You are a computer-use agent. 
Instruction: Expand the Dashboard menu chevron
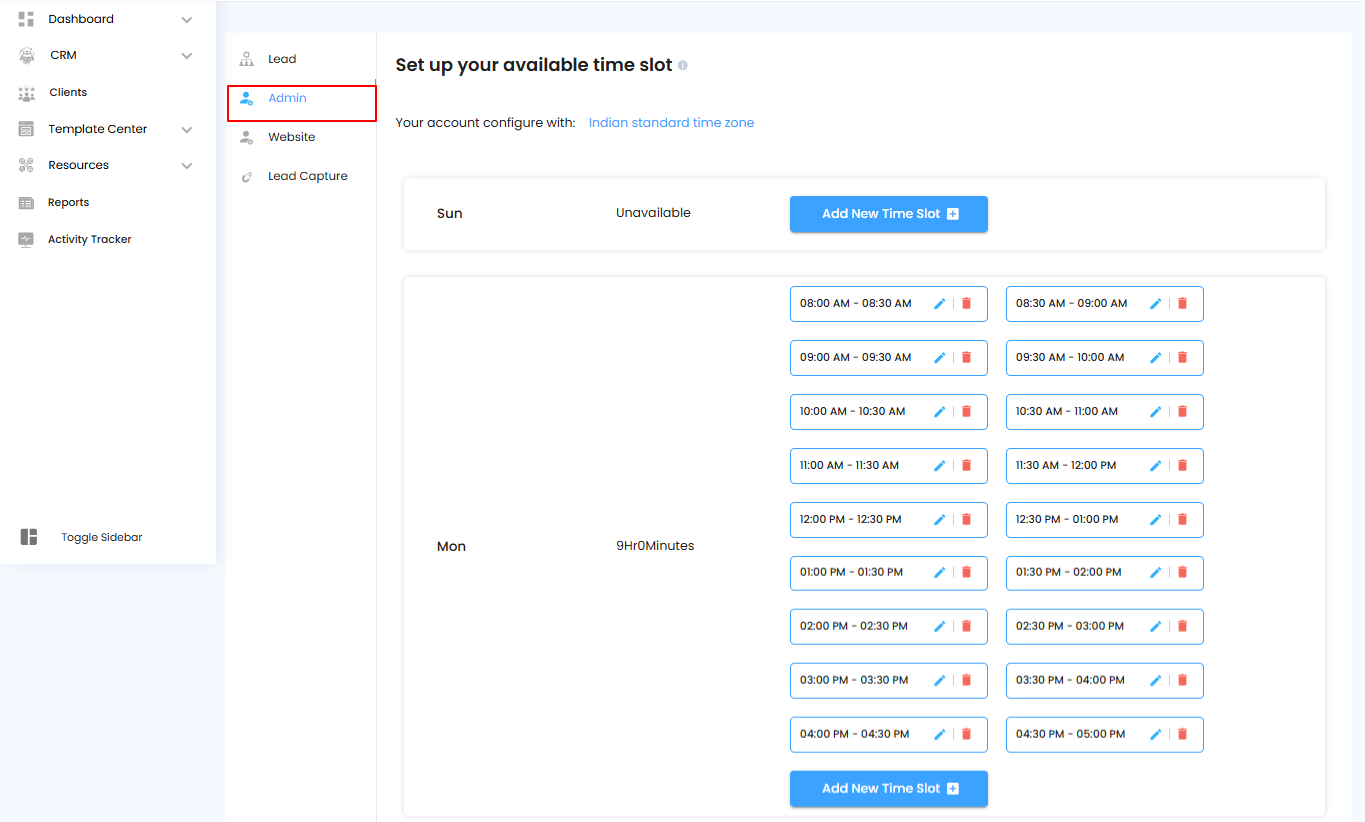(187, 19)
